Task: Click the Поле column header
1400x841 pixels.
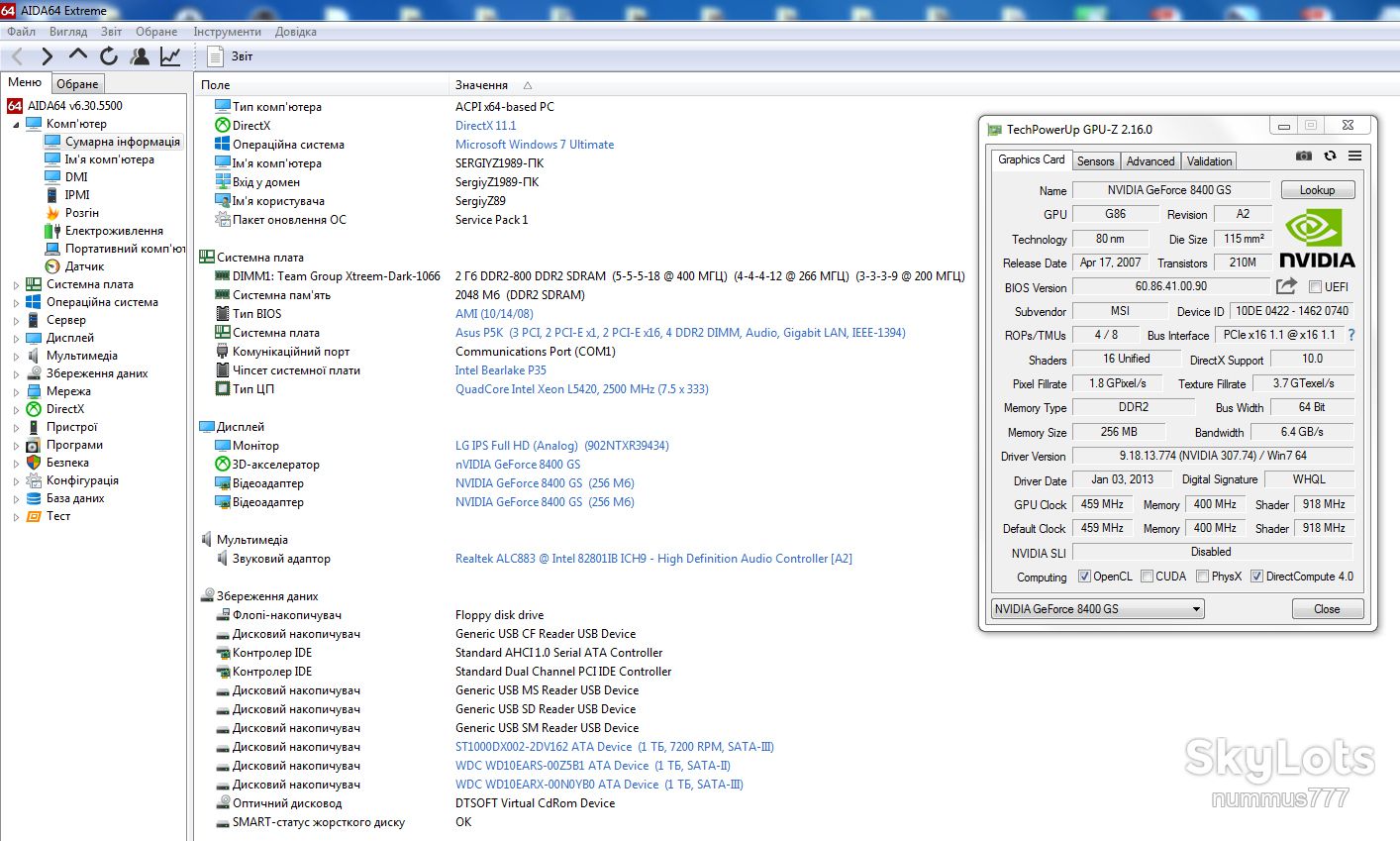Action: pyautogui.click(x=215, y=85)
